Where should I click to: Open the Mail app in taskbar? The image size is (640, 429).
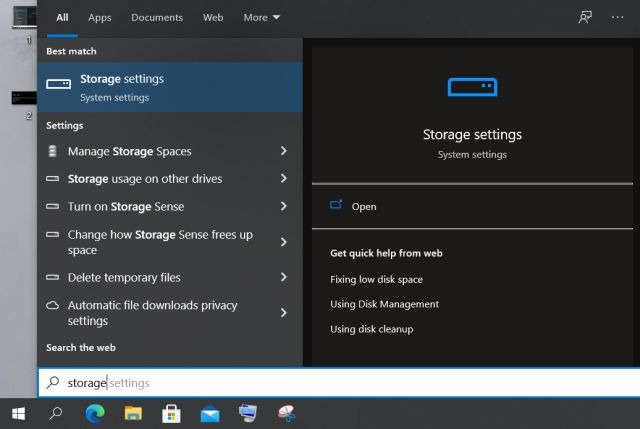click(210, 415)
